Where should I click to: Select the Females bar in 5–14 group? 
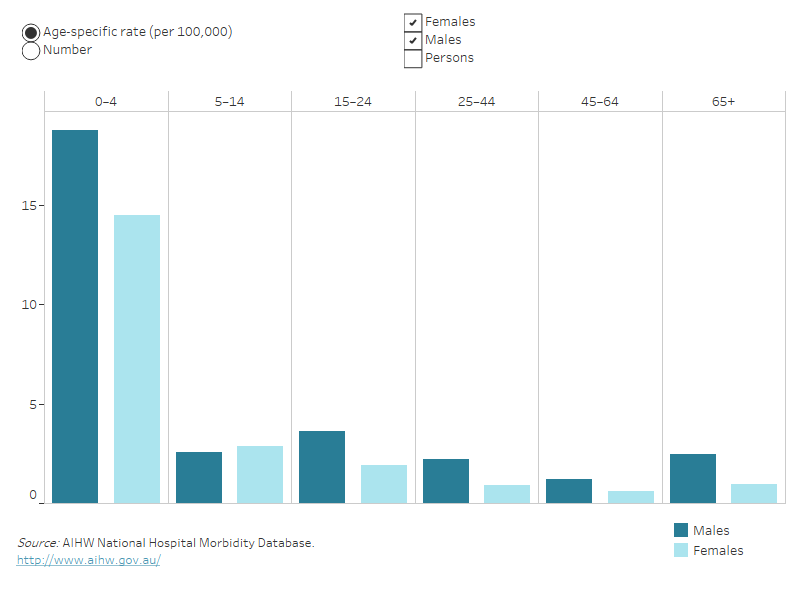tap(260, 474)
